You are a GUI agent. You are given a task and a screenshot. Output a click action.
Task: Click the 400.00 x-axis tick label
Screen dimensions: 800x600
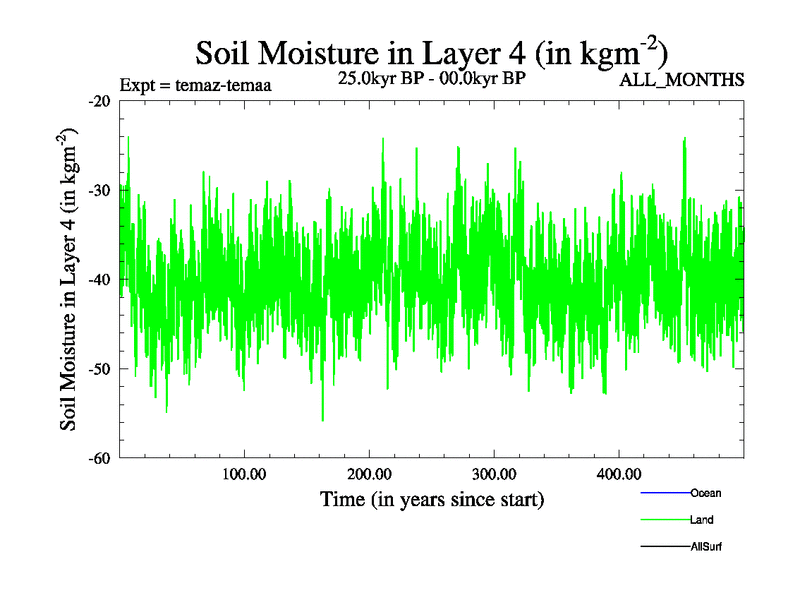(619, 474)
